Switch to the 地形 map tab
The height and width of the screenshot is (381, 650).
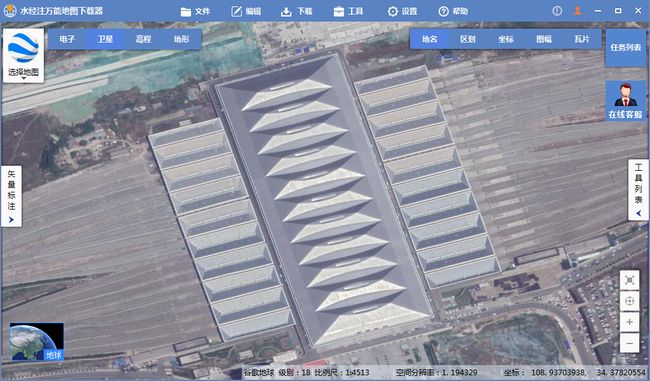[x=182, y=39]
